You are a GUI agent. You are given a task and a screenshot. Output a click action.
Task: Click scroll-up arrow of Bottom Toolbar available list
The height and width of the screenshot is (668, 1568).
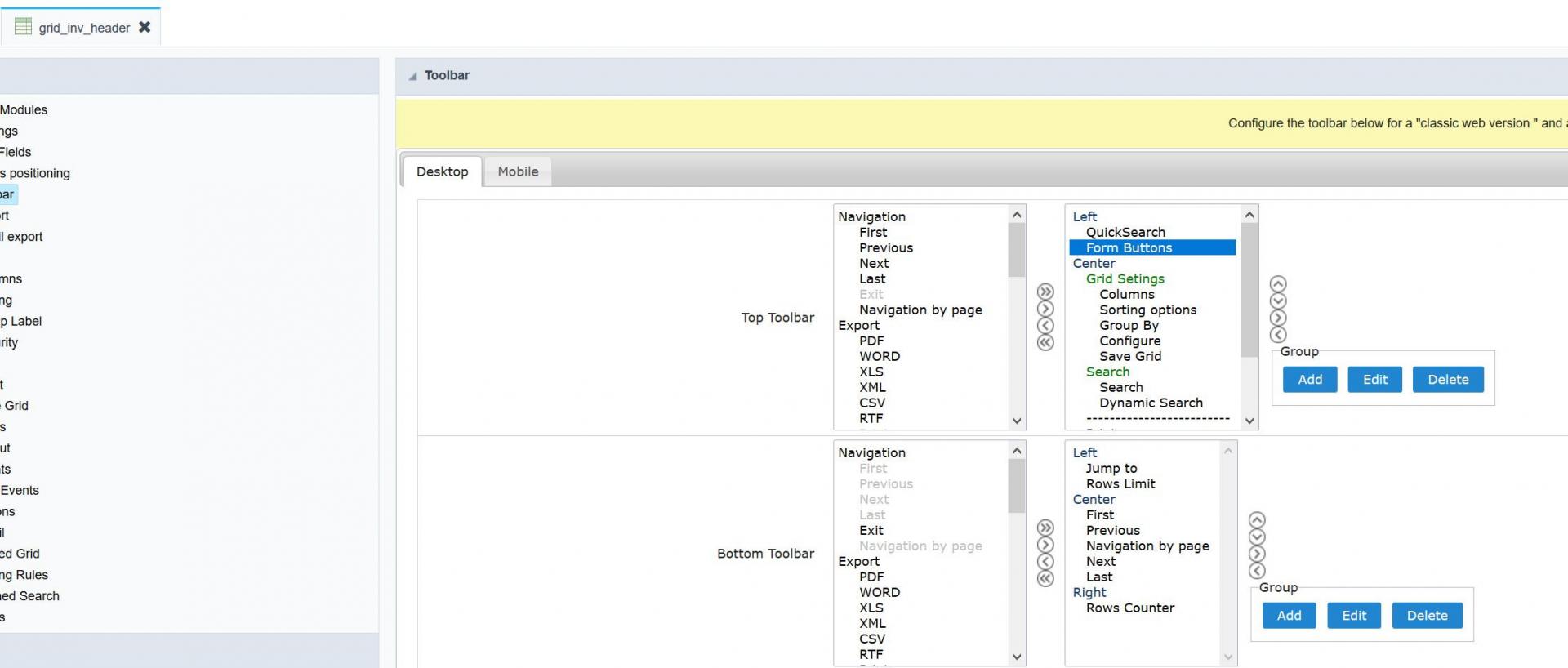(x=1017, y=451)
